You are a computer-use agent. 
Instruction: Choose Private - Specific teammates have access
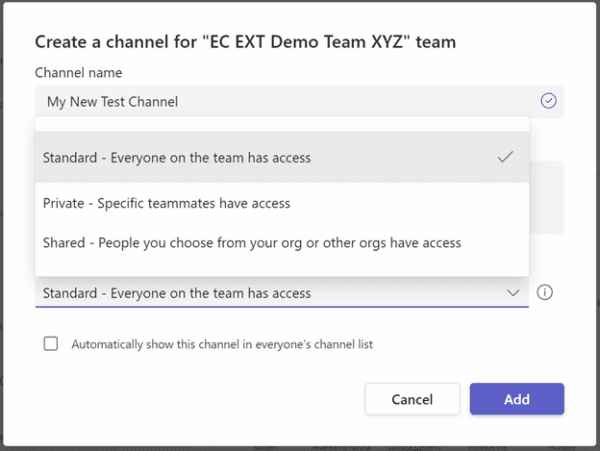pos(166,203)
